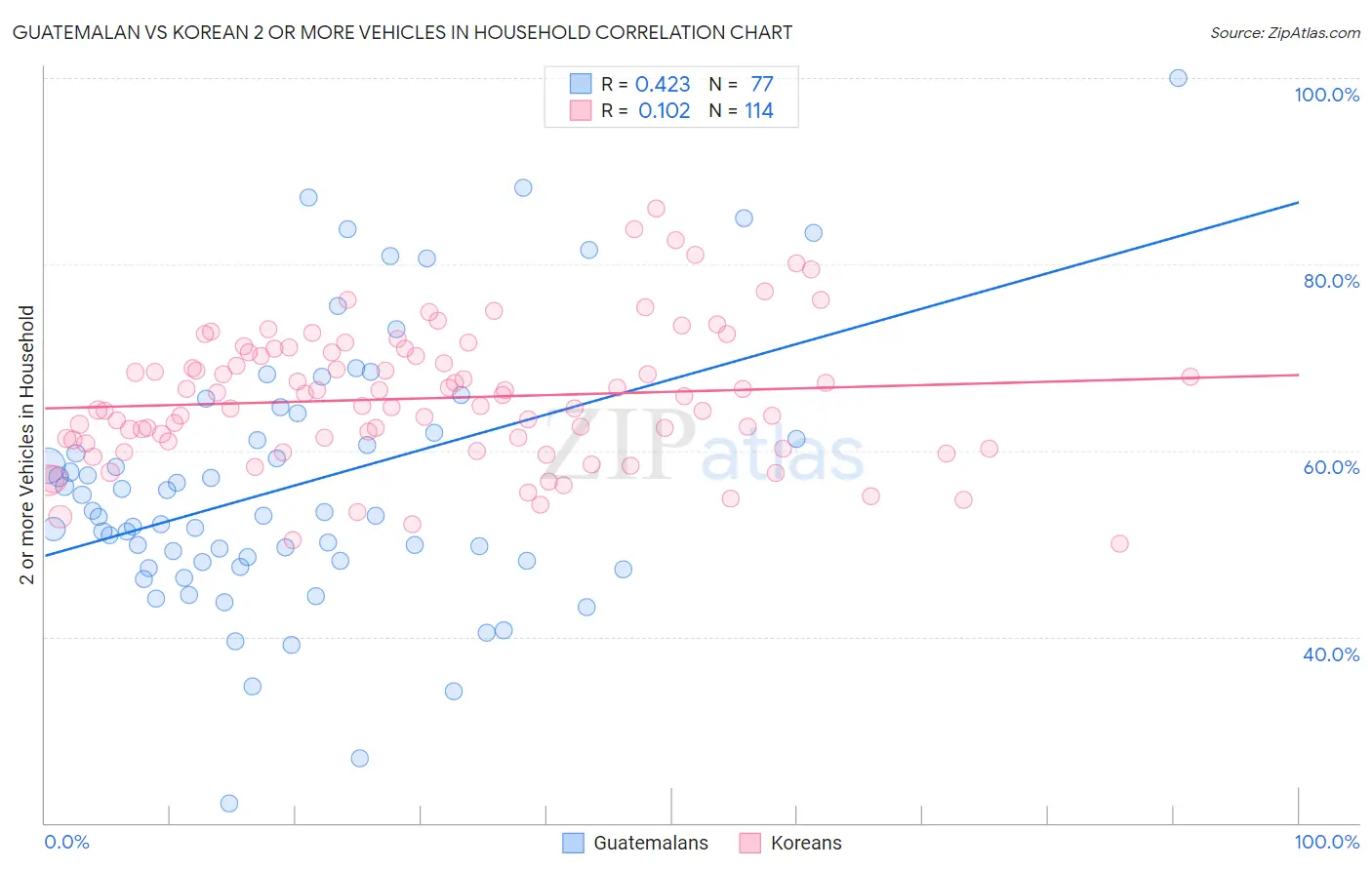Click the blue R = 0.423 legend swatch
The width and height of the screenshot is (1372, 870).
point(581,84)
